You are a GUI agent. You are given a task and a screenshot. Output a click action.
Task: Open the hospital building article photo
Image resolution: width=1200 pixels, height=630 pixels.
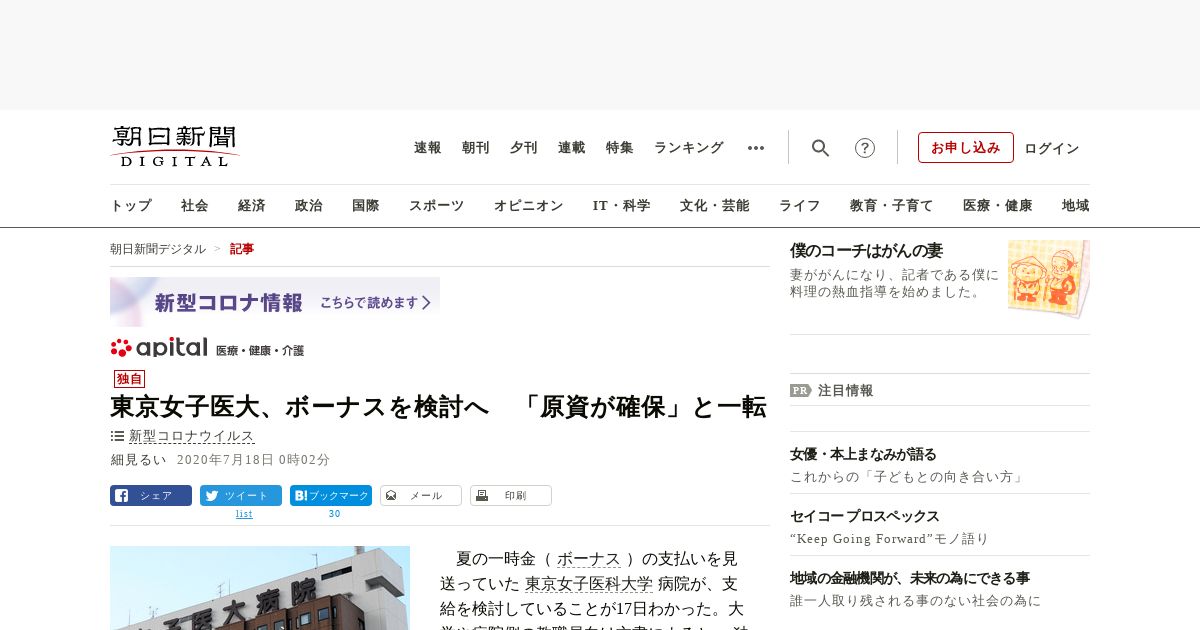tap(260, 588)
